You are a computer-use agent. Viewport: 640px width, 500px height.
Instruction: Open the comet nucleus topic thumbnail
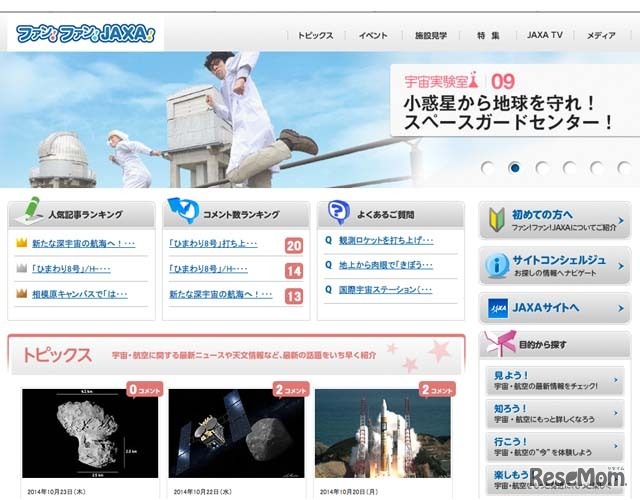click(x=90, y=433)
